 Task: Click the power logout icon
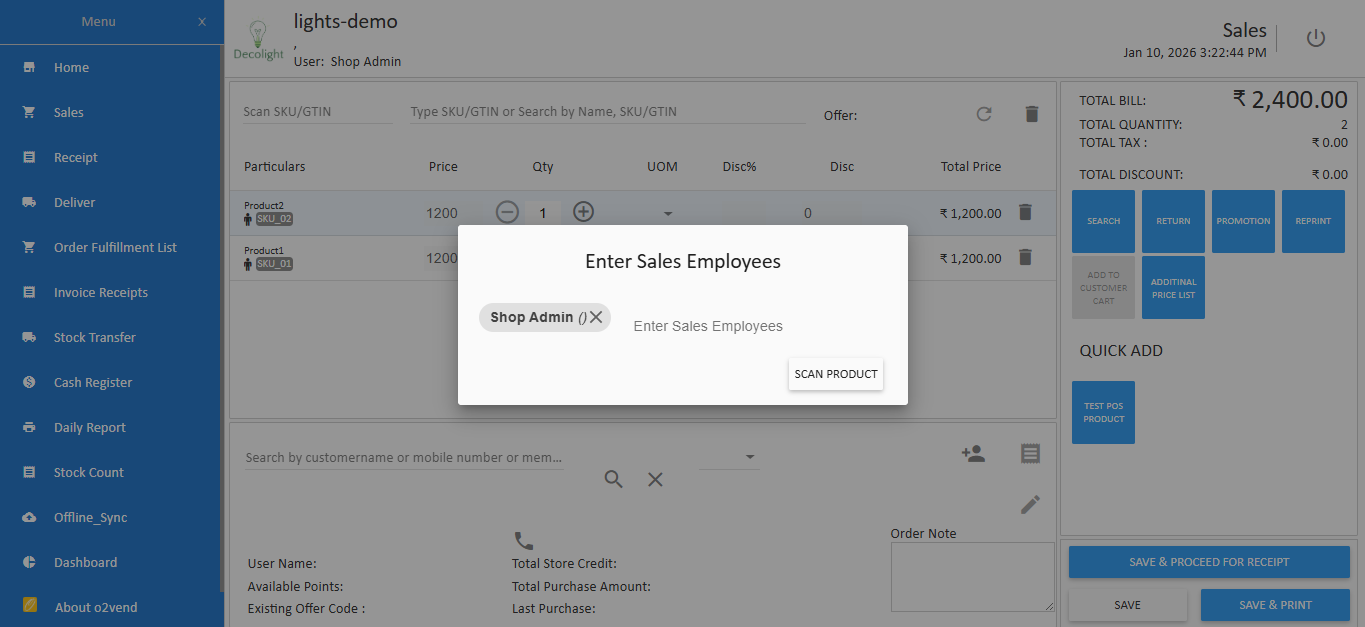click(1315, 38)
